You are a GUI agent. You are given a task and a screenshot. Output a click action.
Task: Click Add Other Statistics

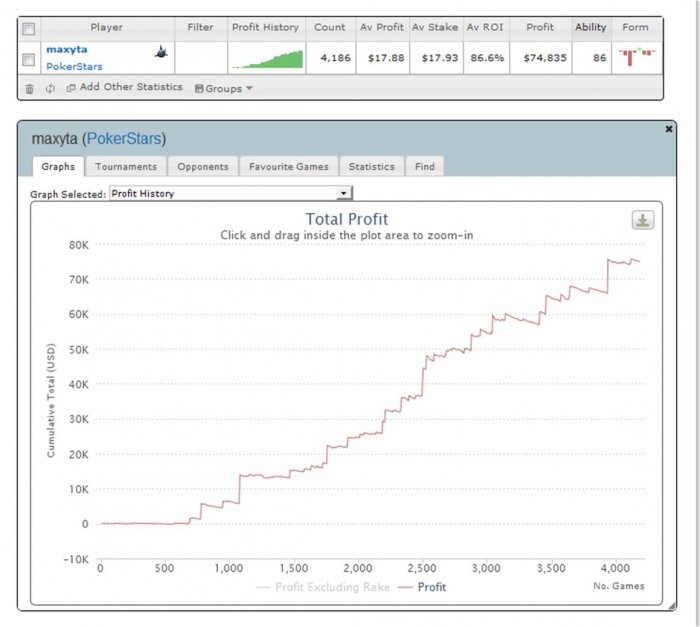[124, 88]
